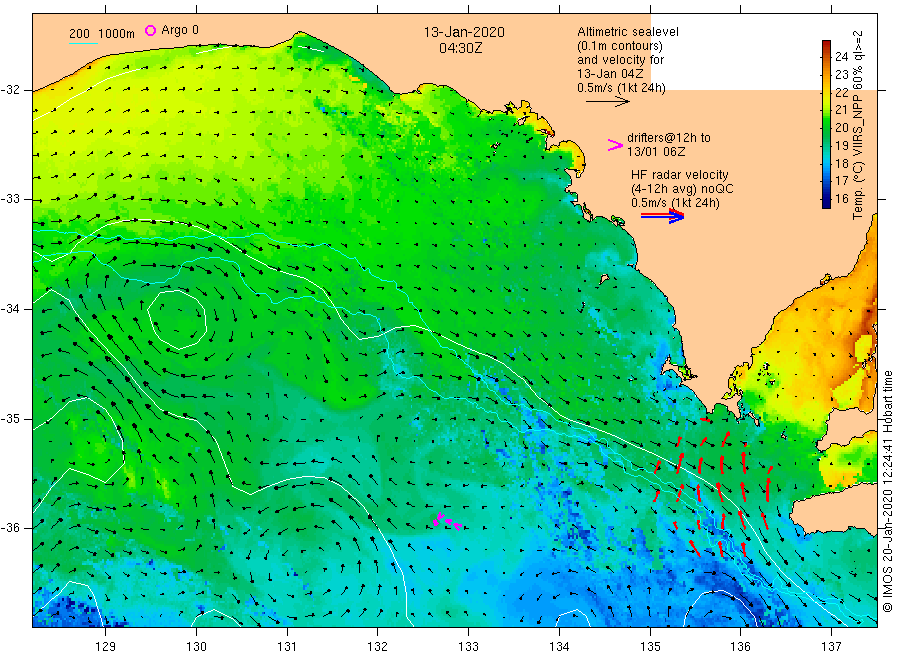Click the 'drifters@12h to' legend text
900x660 pixels.
(669, 138)
